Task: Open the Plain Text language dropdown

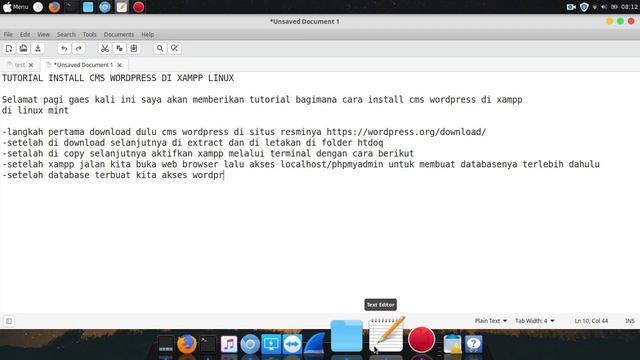Action: click(491, 321)
